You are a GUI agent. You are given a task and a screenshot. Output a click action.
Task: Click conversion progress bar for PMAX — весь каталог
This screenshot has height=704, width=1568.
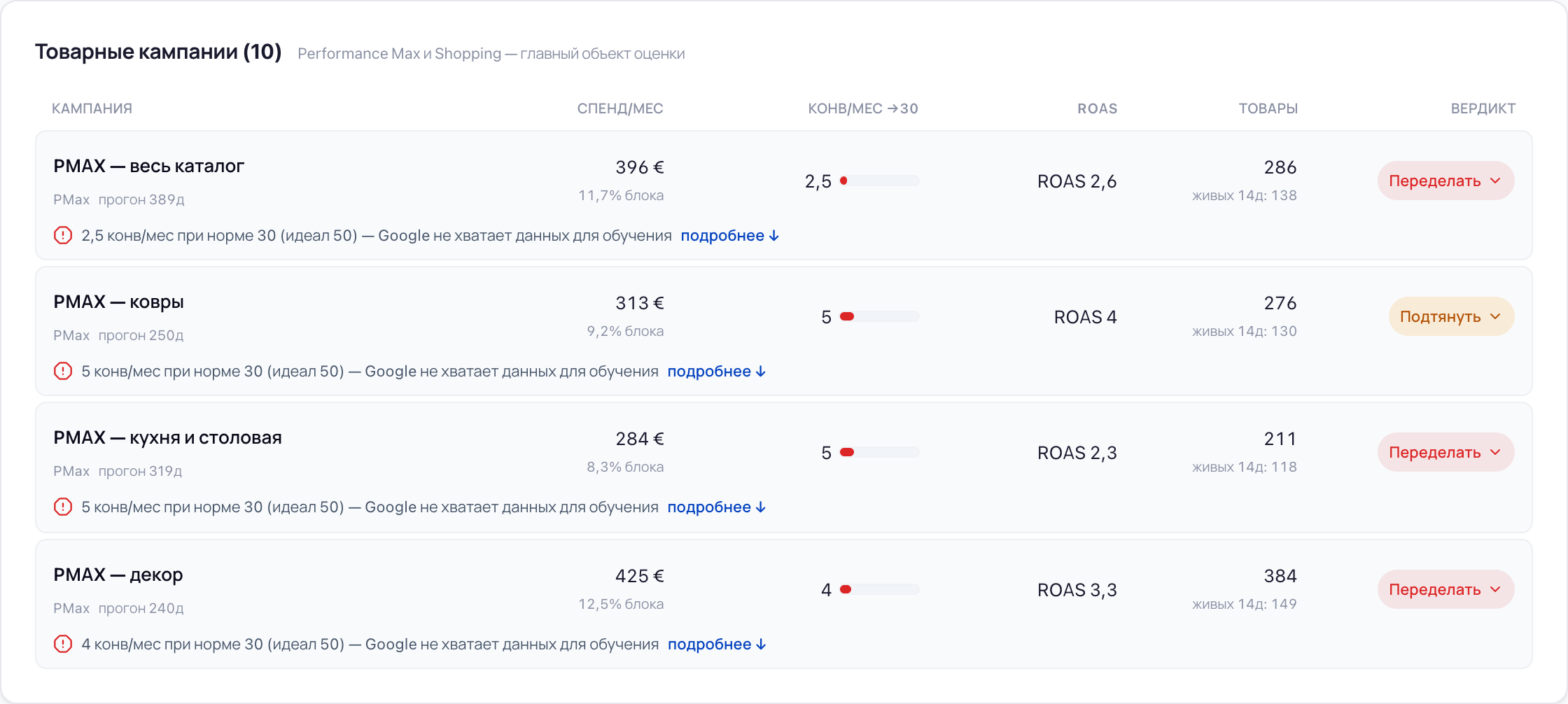[x=879, y=181]
